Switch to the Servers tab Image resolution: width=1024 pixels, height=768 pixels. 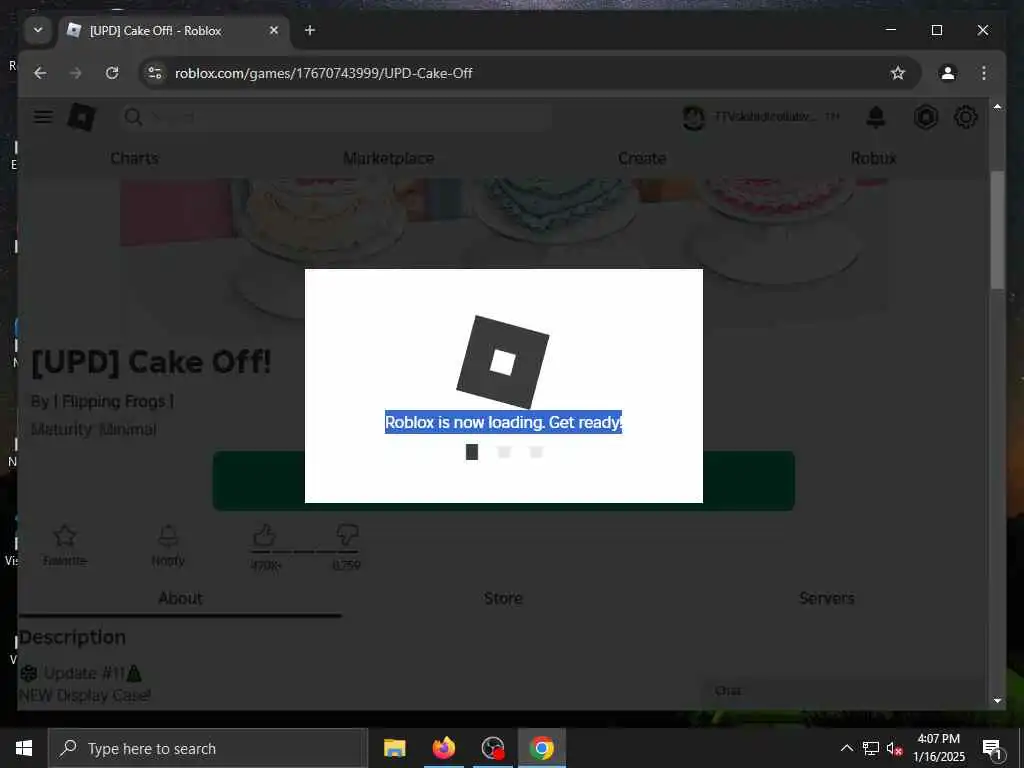[x=827, y=598]
